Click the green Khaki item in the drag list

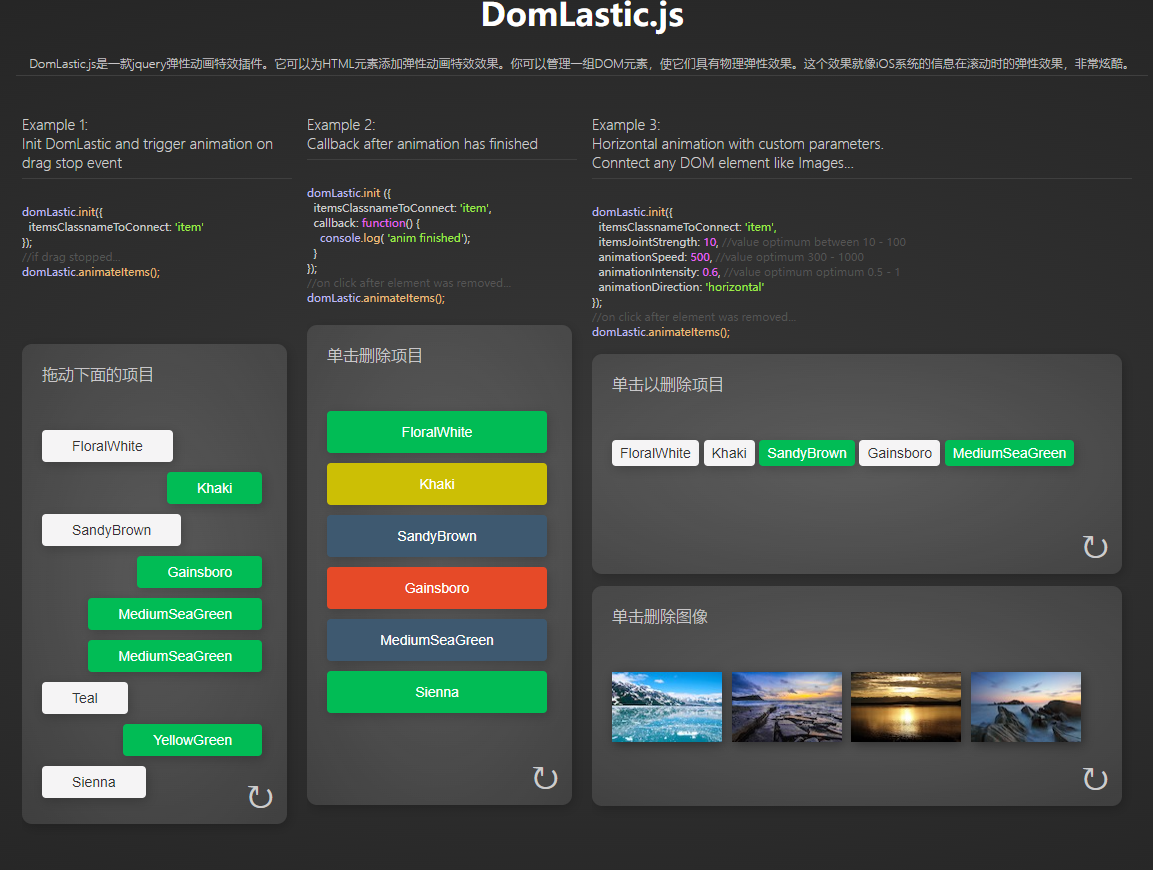(x=215, y=488)
